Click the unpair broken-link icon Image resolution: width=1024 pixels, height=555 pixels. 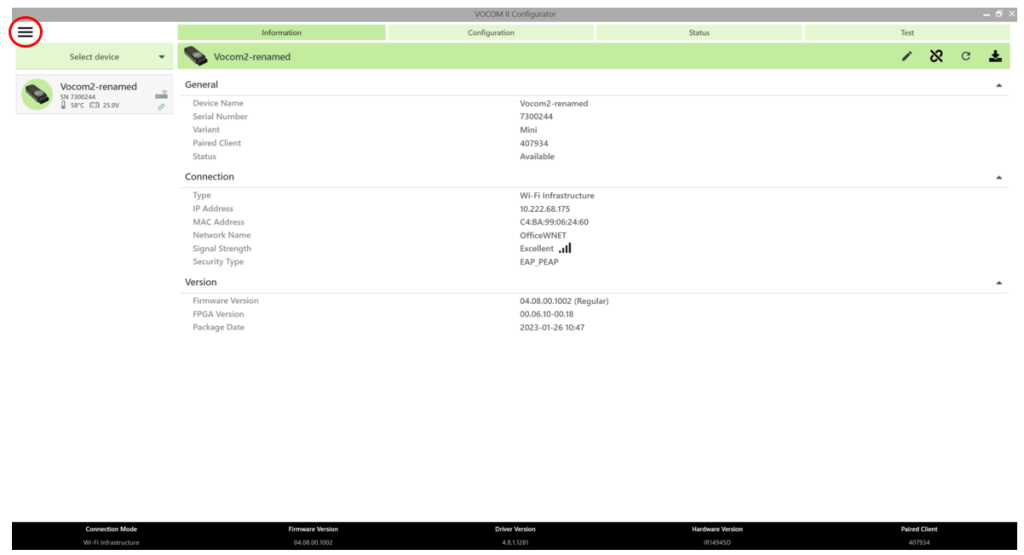point(936,56)
